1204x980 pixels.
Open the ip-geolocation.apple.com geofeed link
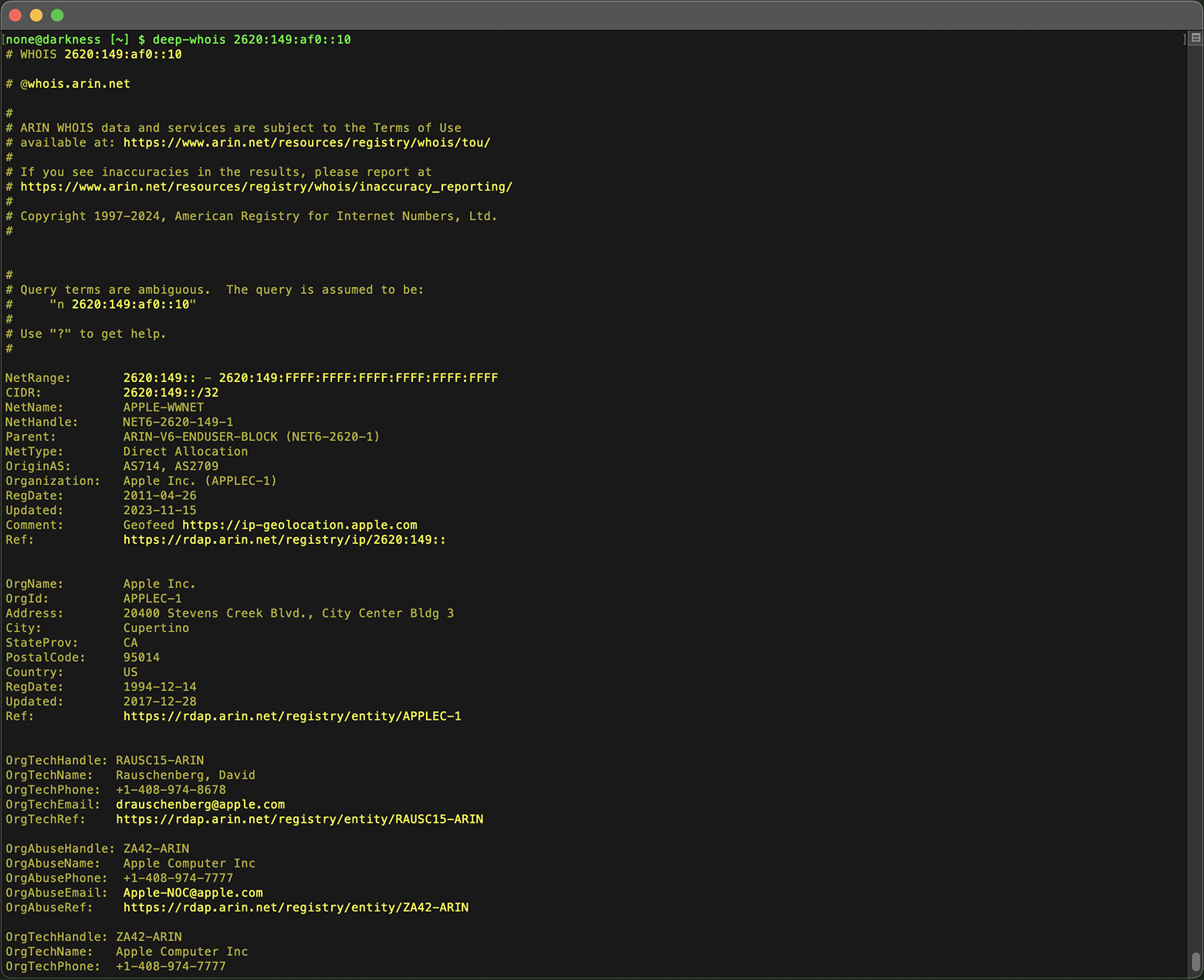(x=299, y=525)
